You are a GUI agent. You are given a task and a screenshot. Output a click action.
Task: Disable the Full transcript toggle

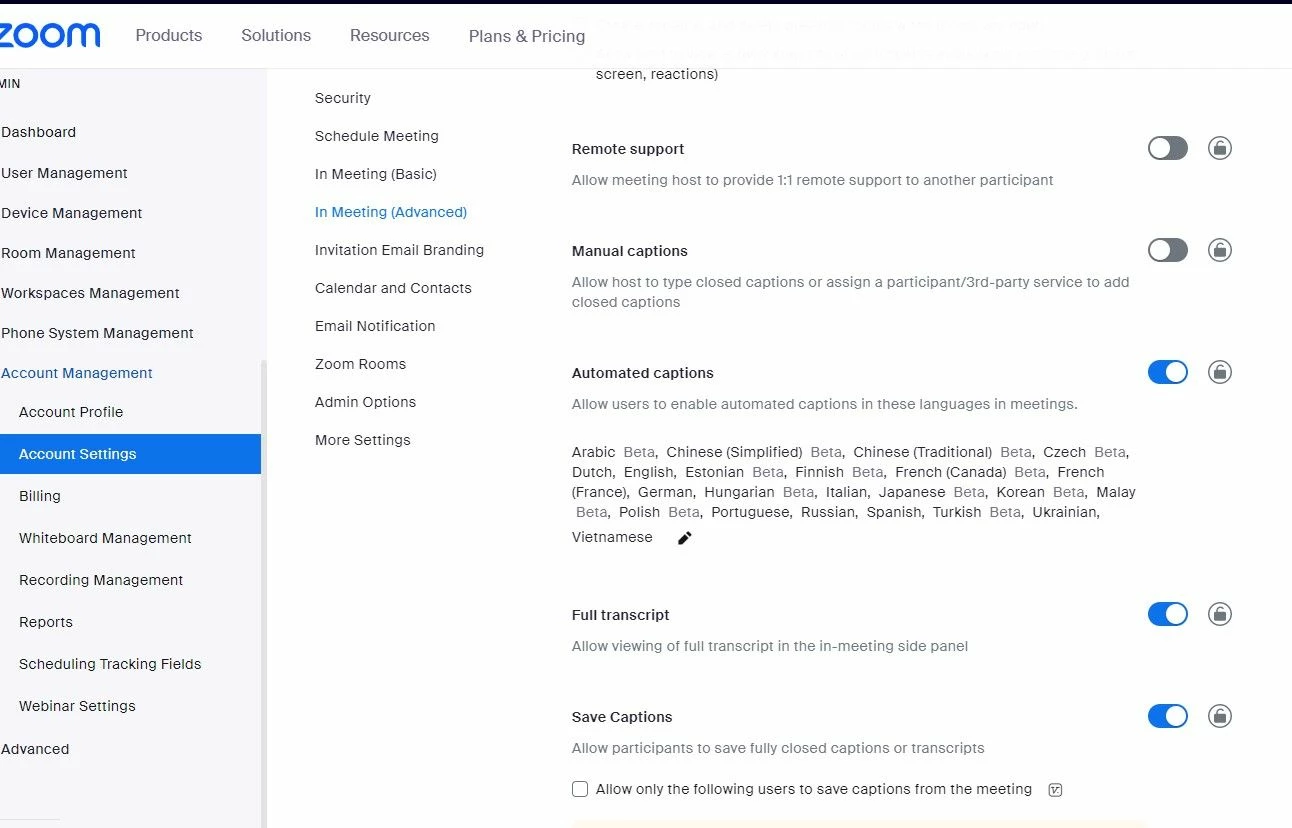[1167, 614]
